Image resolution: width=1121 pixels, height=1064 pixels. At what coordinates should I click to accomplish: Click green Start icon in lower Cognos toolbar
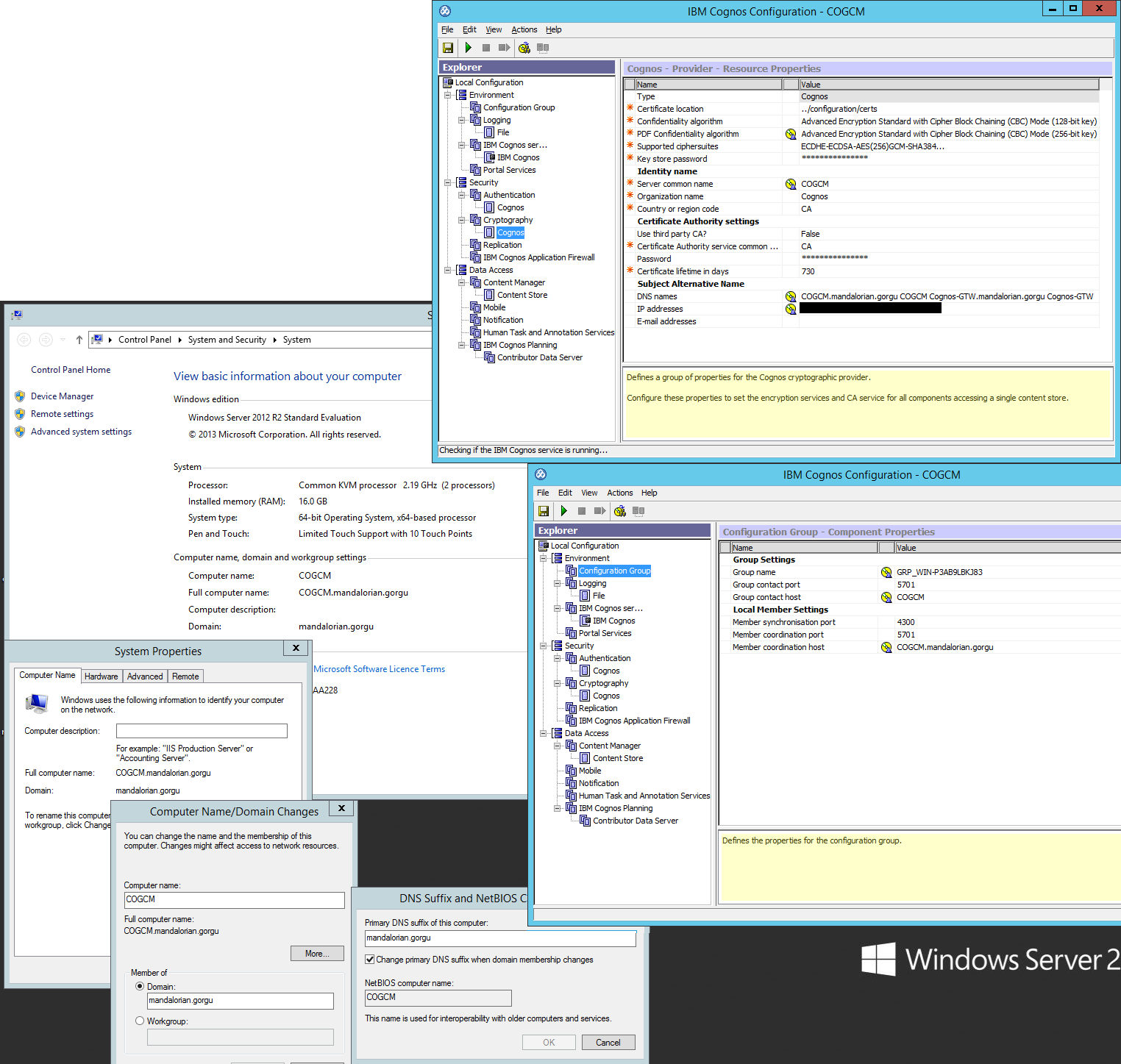coord(563,511)
